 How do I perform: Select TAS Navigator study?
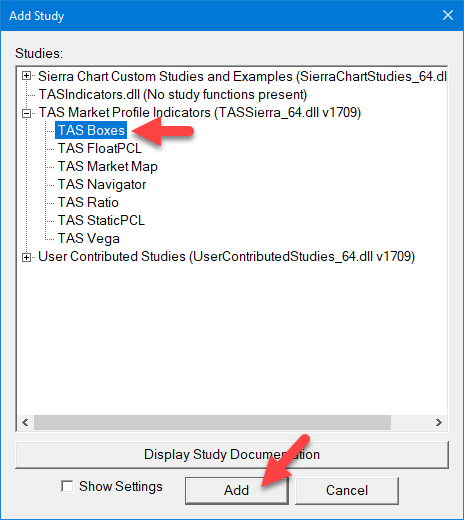pos(102,184)
